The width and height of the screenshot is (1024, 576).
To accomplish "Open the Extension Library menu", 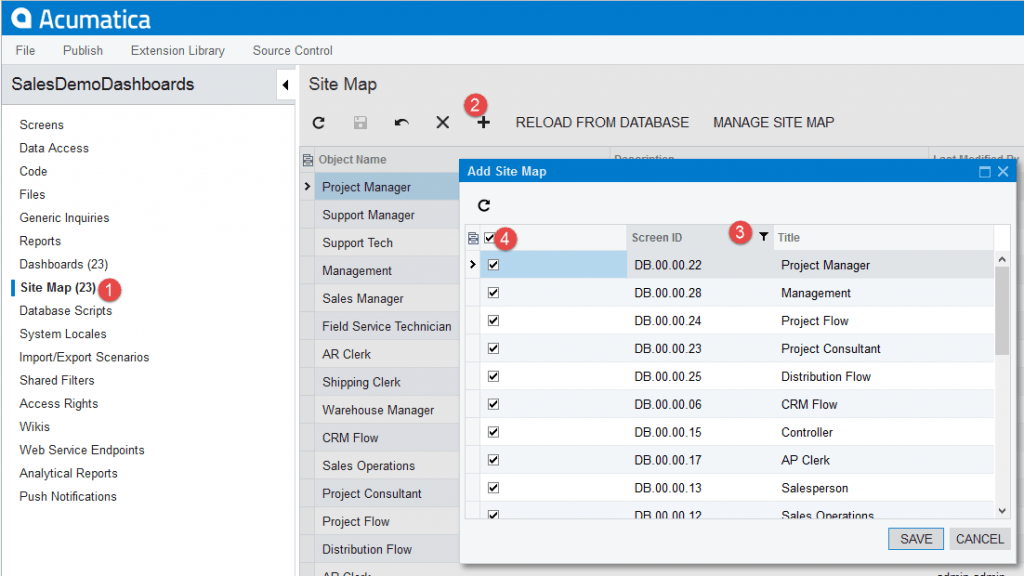I will [x=178, y=50].
